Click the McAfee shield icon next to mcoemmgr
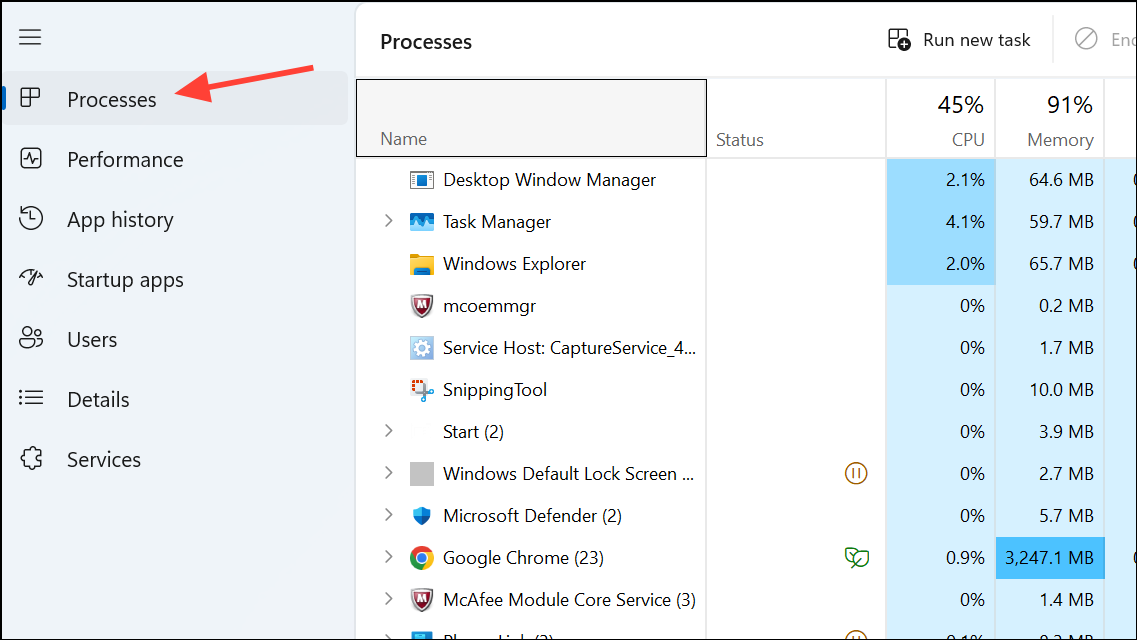Screen dimensions: 1137x640 tap(421, 305)
